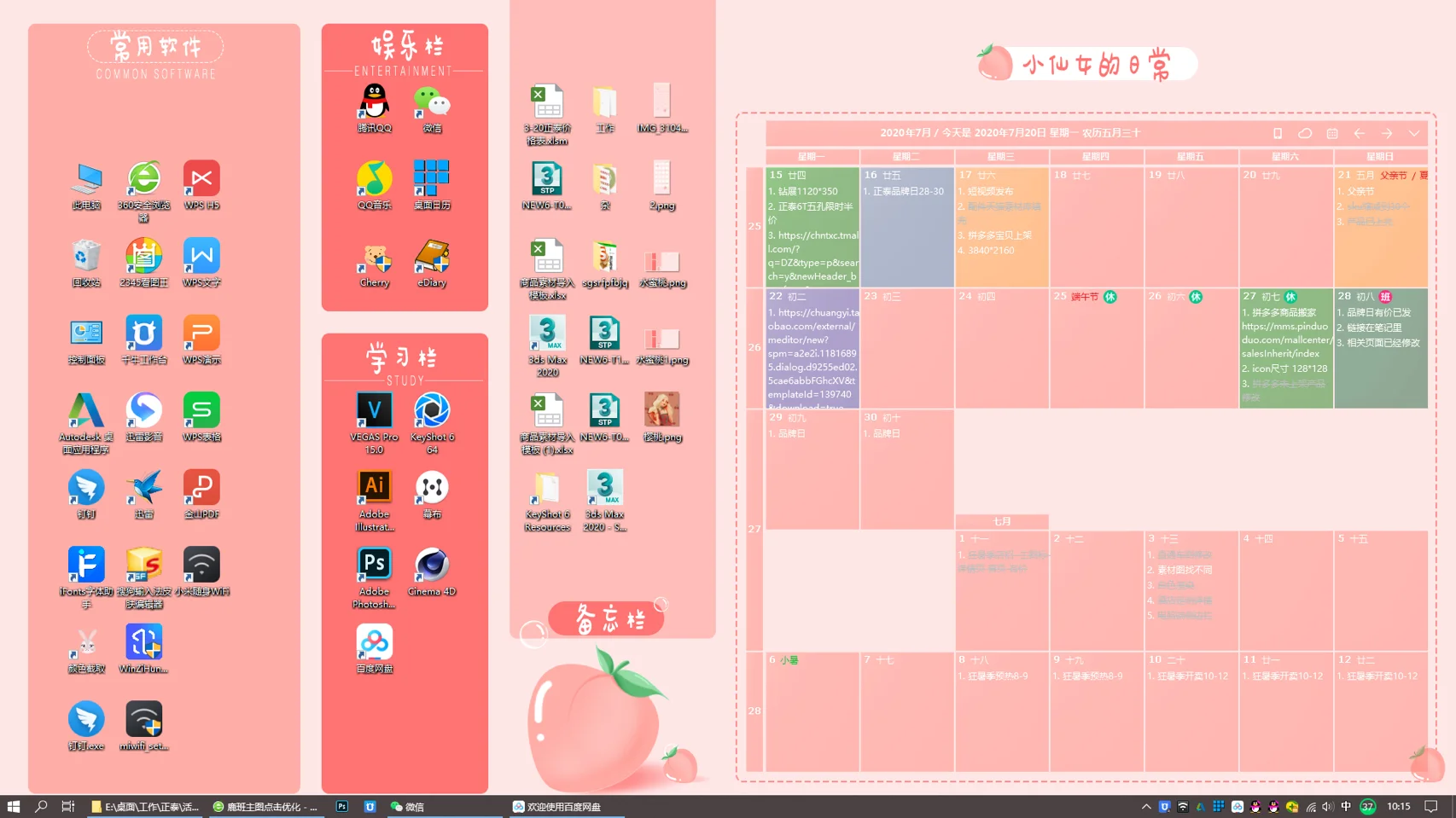This screenshot has height=818, width=1456.
Task: Select the 百度网盘 desktop icon
Action: click(x=374, y=648)
